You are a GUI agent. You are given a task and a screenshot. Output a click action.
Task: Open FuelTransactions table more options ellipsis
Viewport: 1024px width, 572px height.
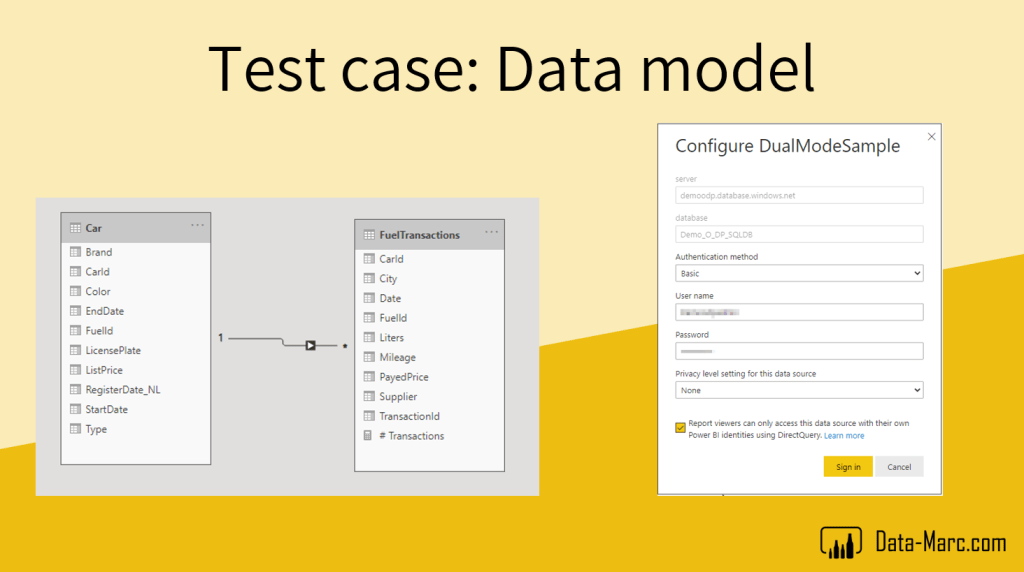click(491, 232)
